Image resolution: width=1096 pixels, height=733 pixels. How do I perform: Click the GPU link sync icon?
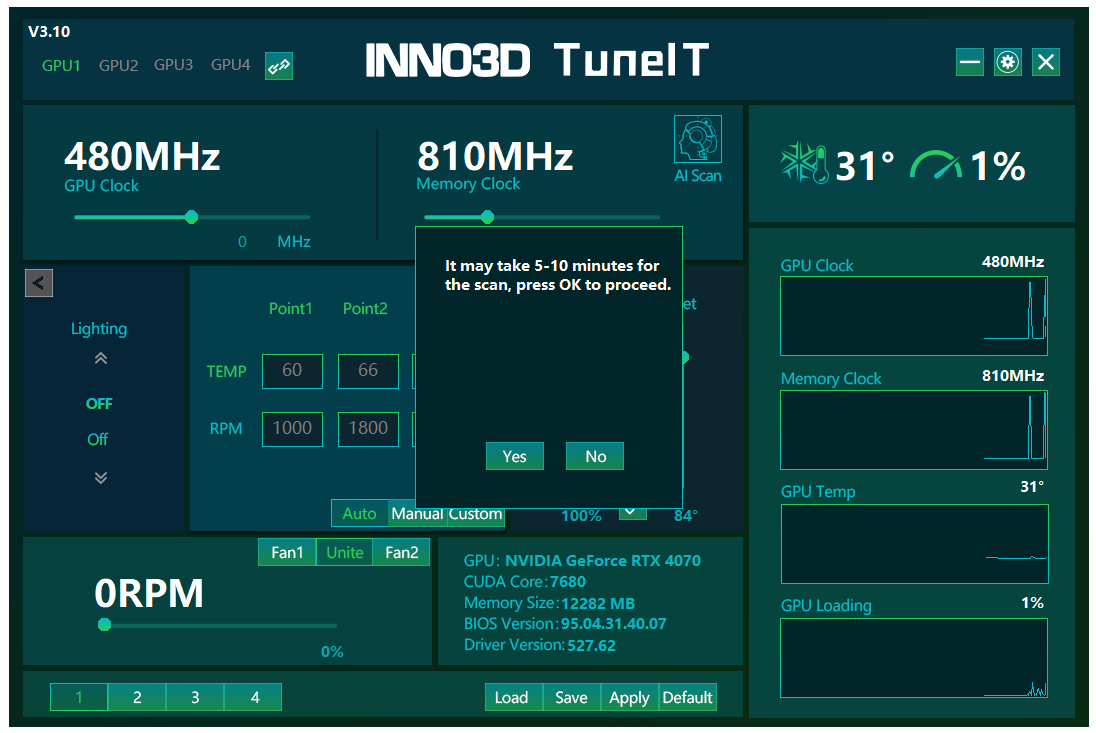pyautogui.click(x=279, y=66)
